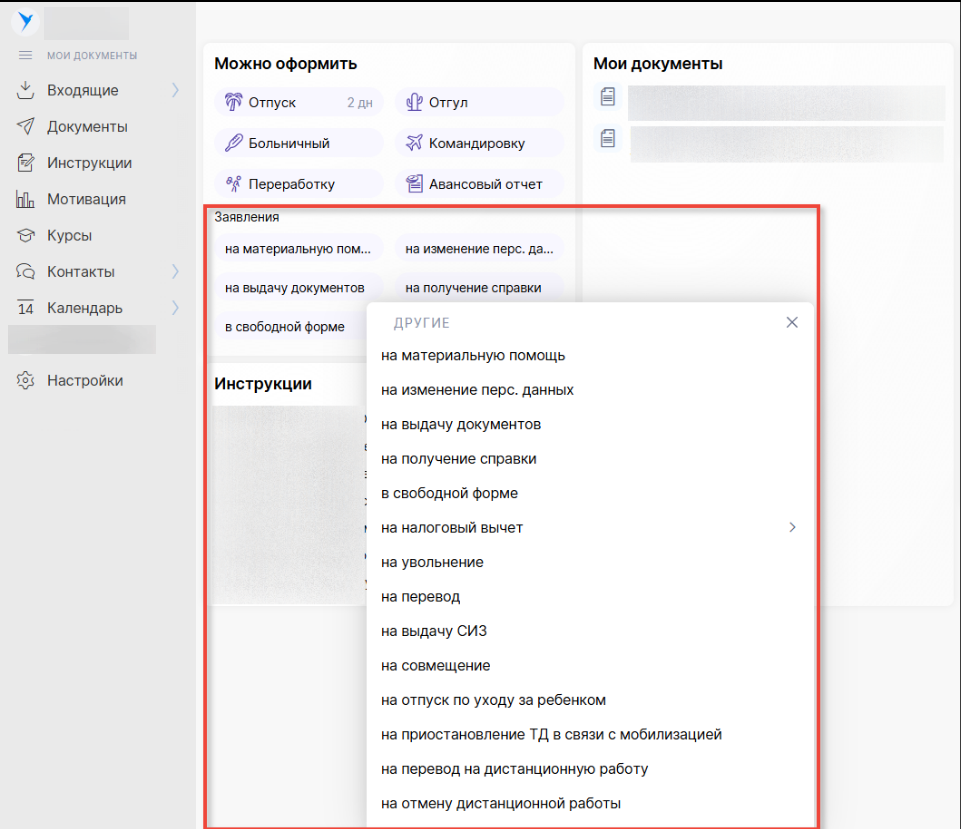Close the Другие popup with X
The image size is (961, 829).
click(792, 323)
